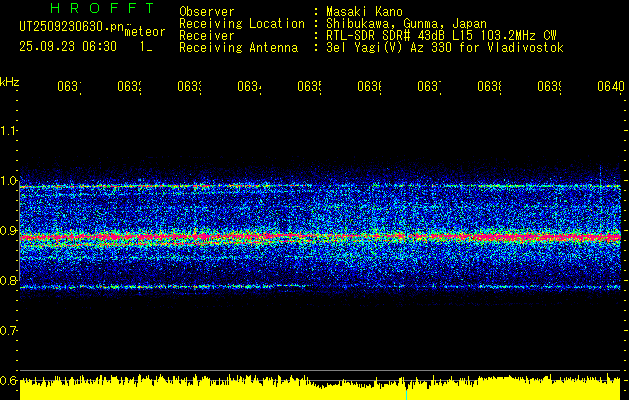Click the 0638 time axis marker
This screenshot has width=629, height=400.
coord(489,87)
